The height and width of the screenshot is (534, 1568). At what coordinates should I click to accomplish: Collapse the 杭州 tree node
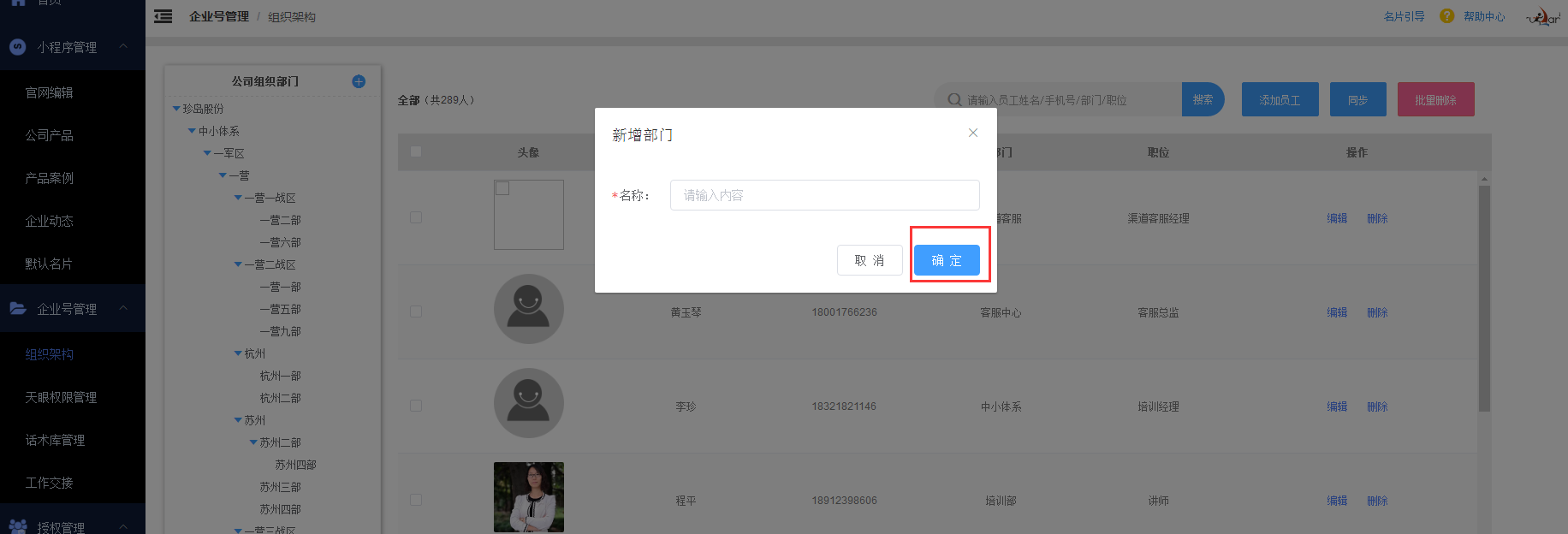coord(238,353)
